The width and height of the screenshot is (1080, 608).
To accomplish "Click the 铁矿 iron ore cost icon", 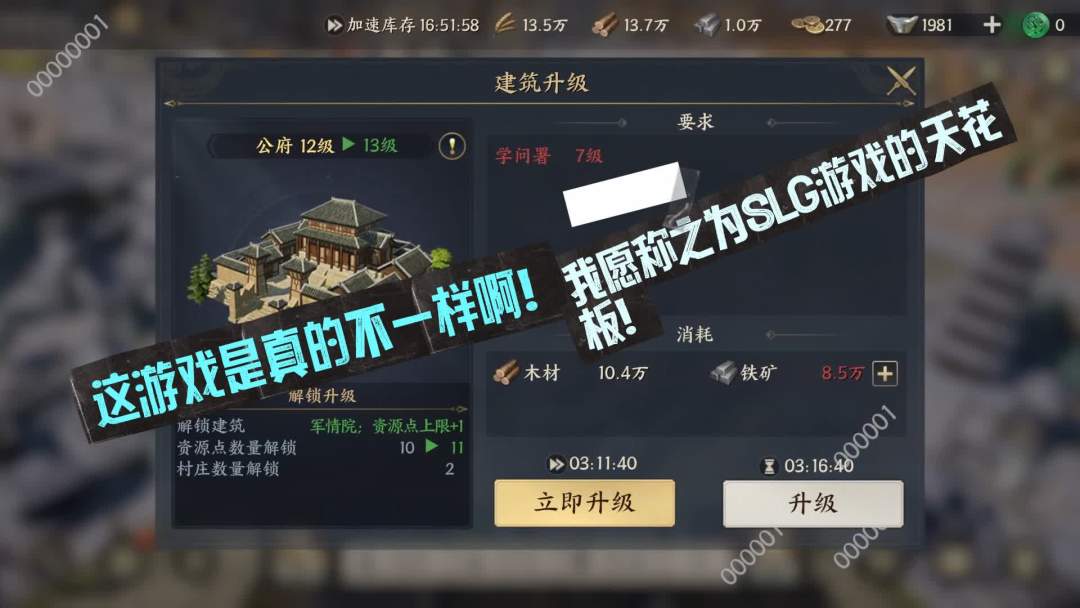I will 723,373.
